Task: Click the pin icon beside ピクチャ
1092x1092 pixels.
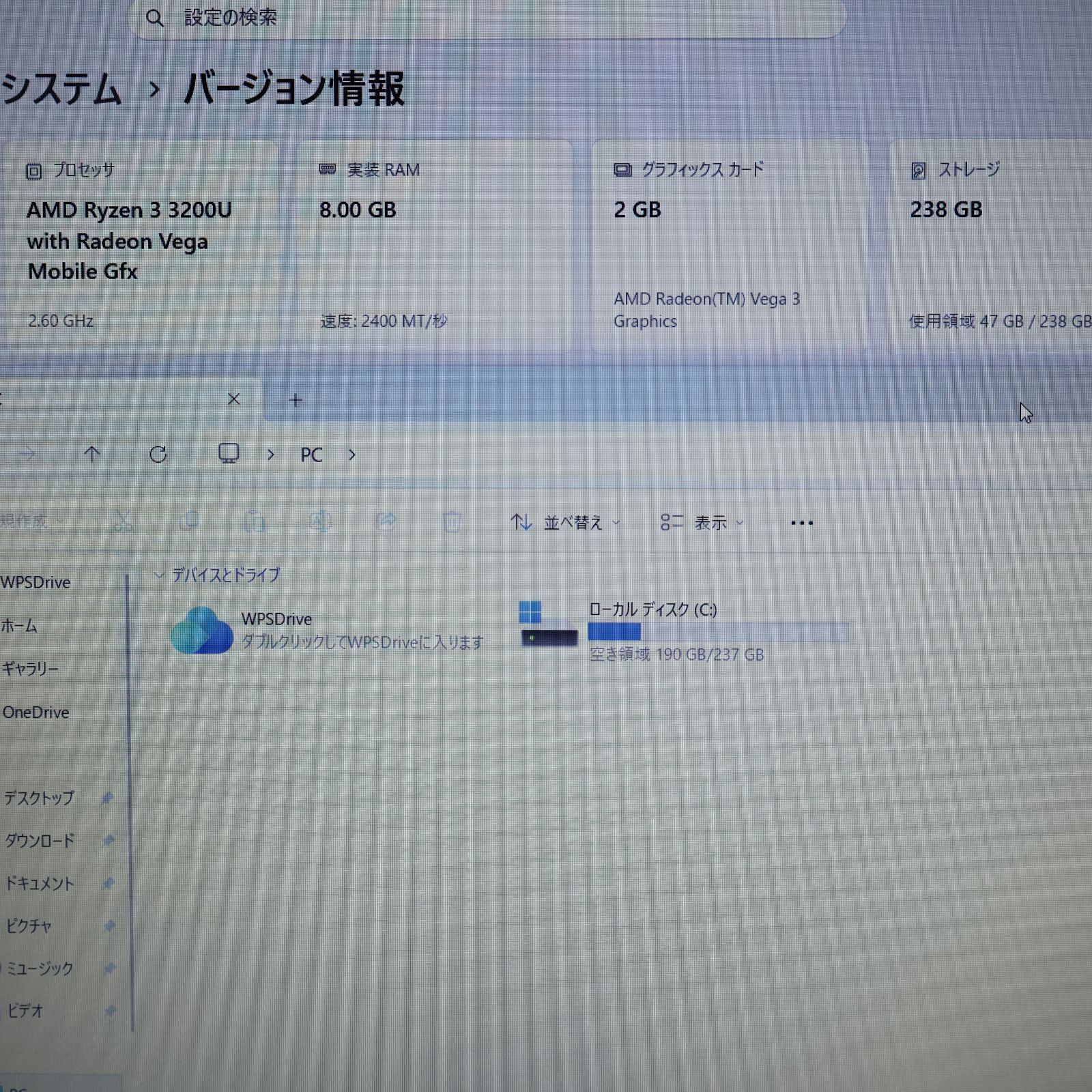Action: (x=109, y=925)
